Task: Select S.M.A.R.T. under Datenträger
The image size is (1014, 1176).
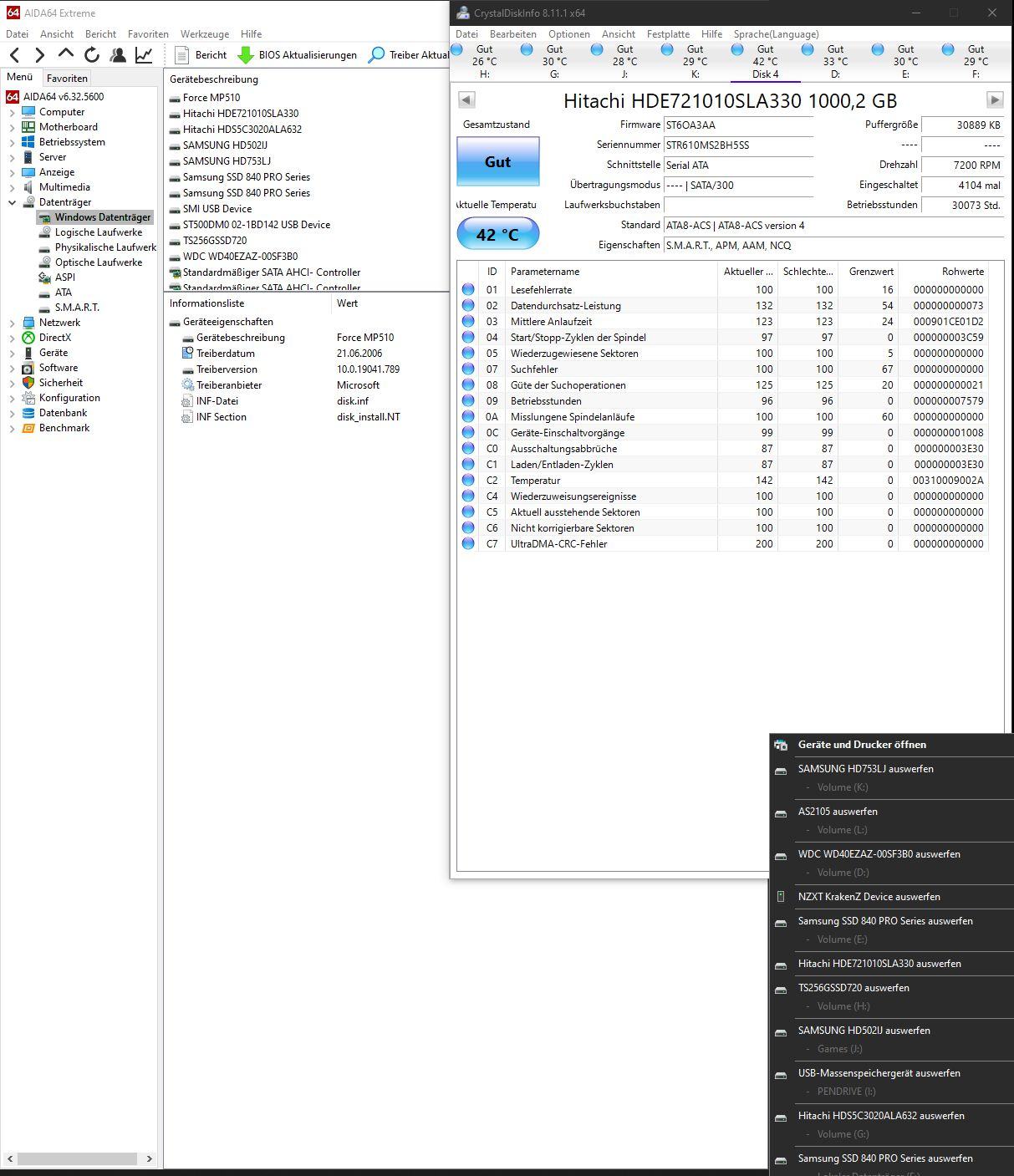Action: coord(77,308)
